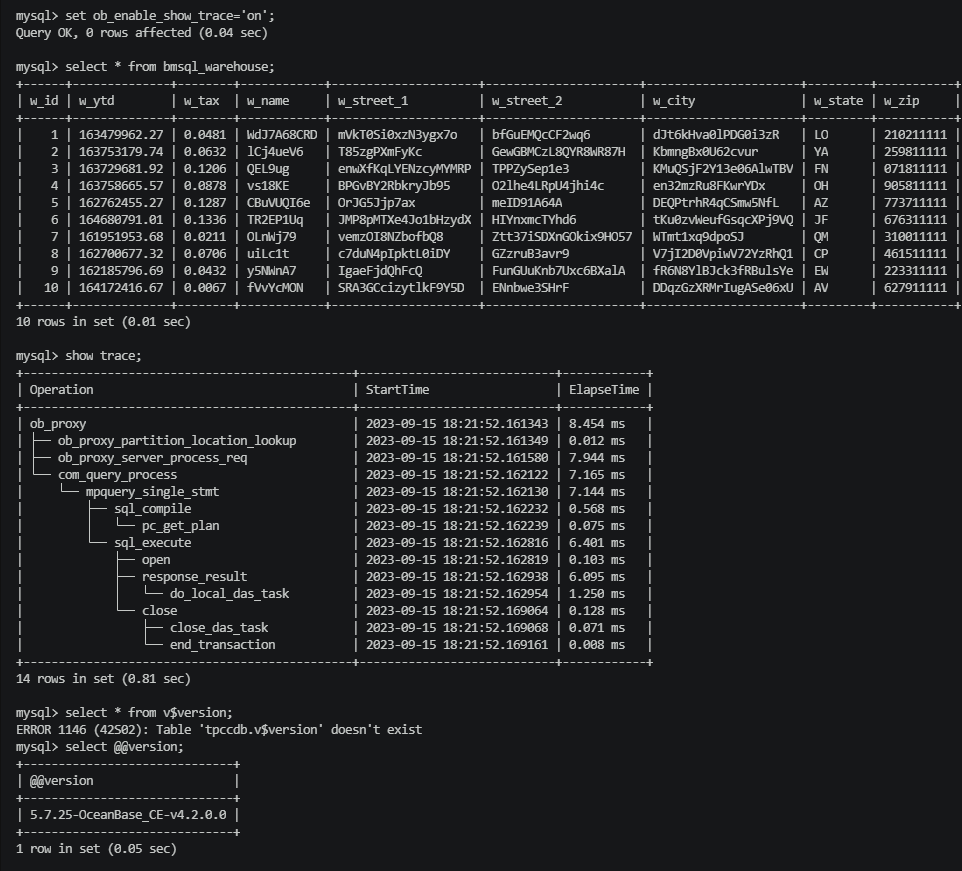962x871 pixels.
Task: Click the do_local_das_task operation
Action: (229, 594)
